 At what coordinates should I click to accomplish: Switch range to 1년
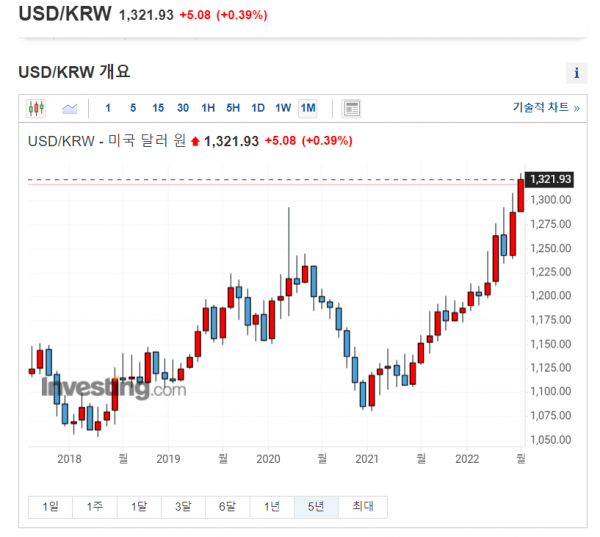coord(271,507)
